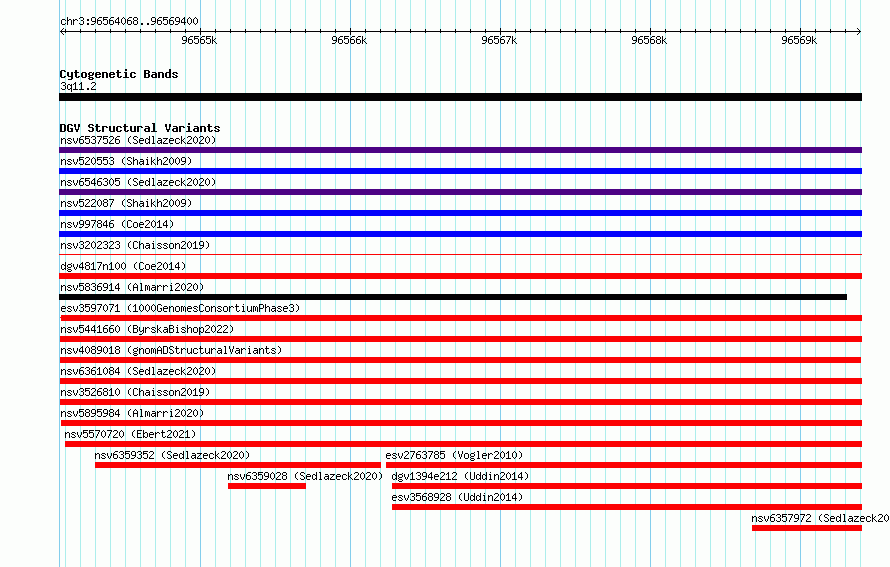The height and width of the screenshot is (567, 890).
Task: Select the red bar under nsv4089018
Action: [x=460, y=360]
